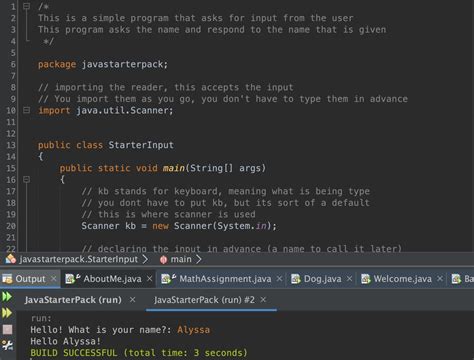Viewport: 474px width, 360px height.
Task: Click line number 20 in the gutter
Action: [x=11, y=226]
